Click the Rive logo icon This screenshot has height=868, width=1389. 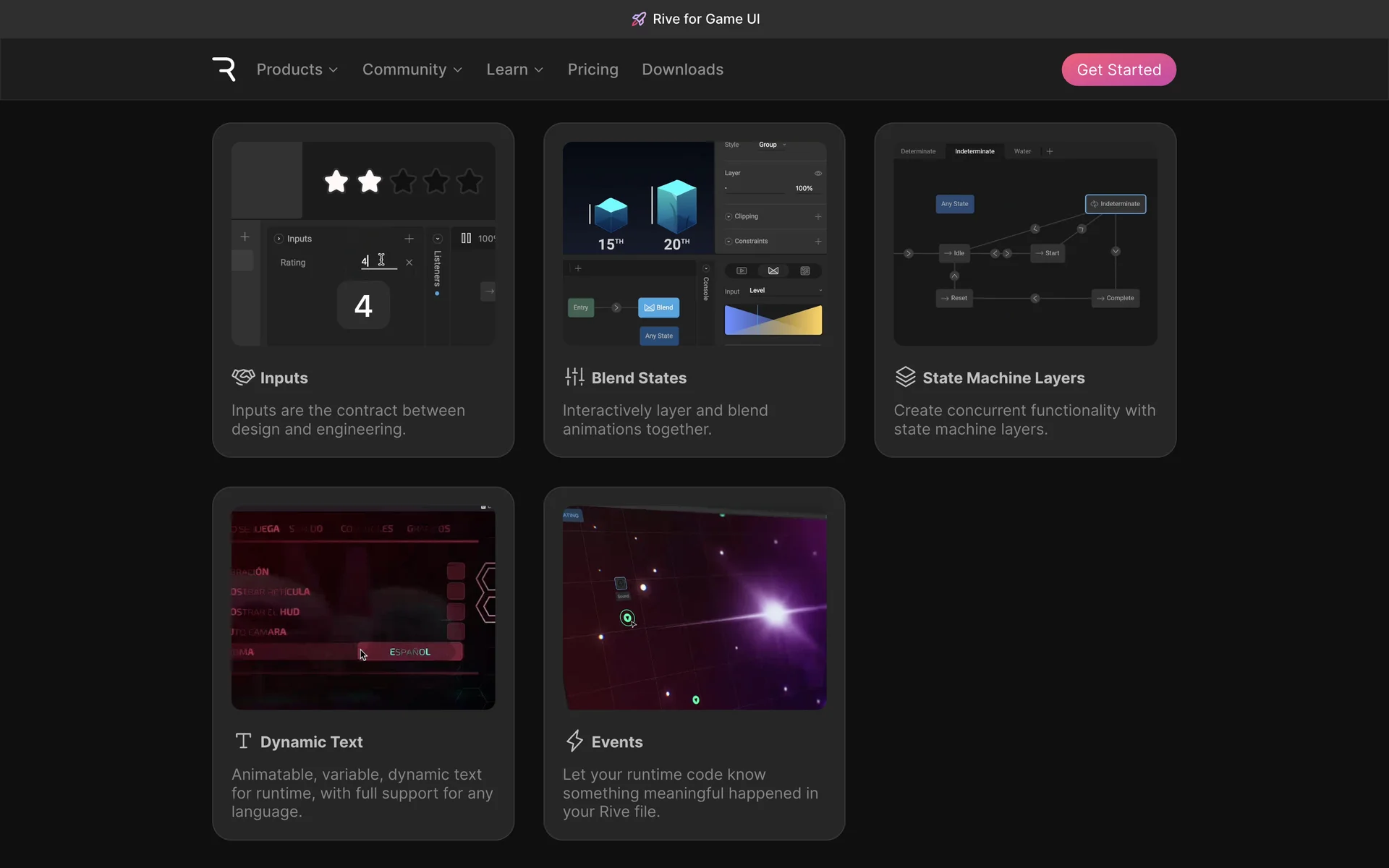tap(224, 69)
